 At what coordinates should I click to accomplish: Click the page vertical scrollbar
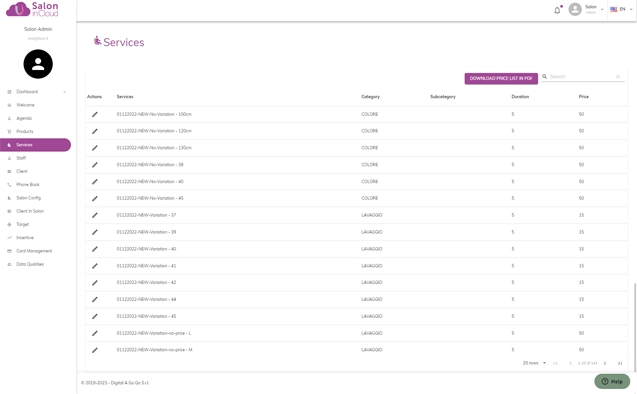pyautogui.click(x=635, y=327)
